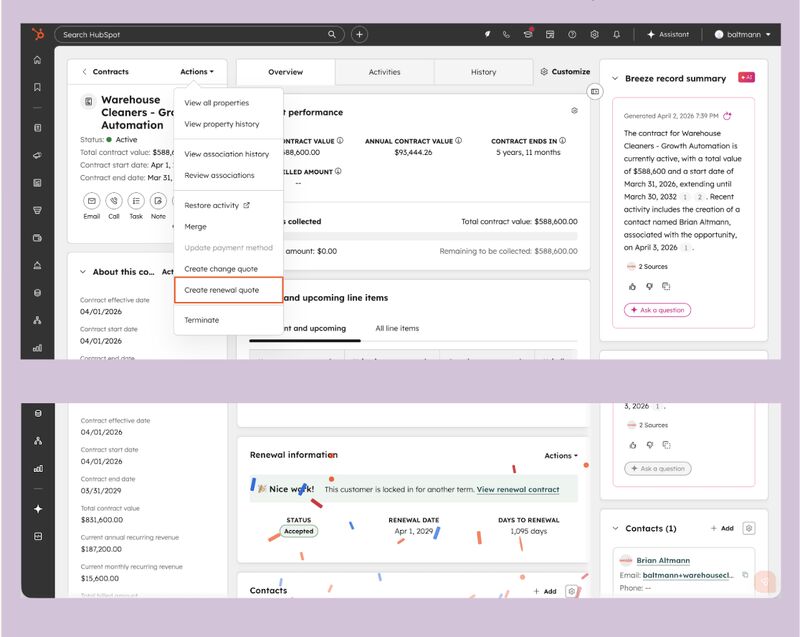Viewport: 800px width, 637px height.
Task: Regenerate the Breeze summary via refresh icon
Action: 727,116
